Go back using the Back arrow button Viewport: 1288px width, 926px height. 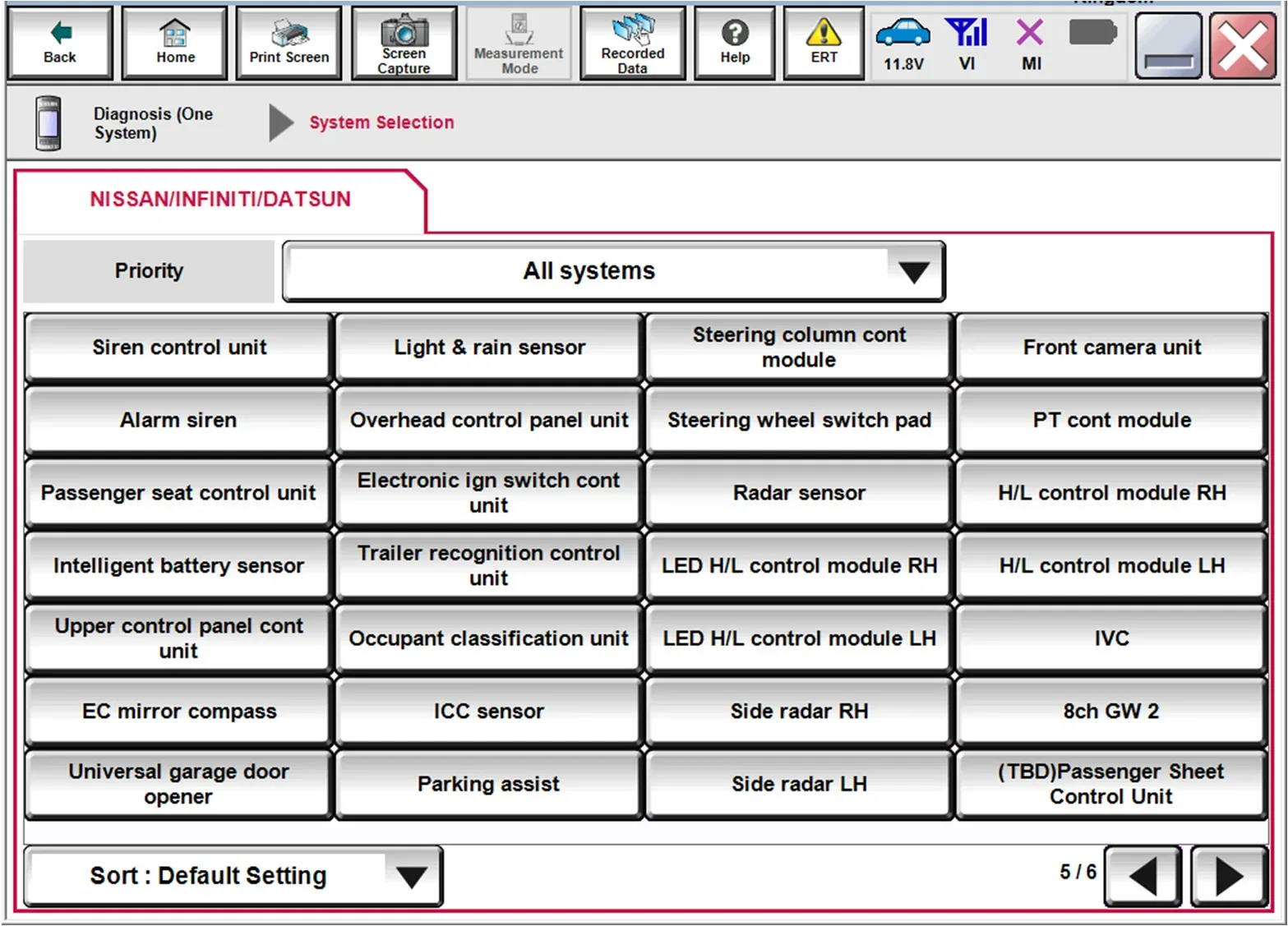point(60,44)
